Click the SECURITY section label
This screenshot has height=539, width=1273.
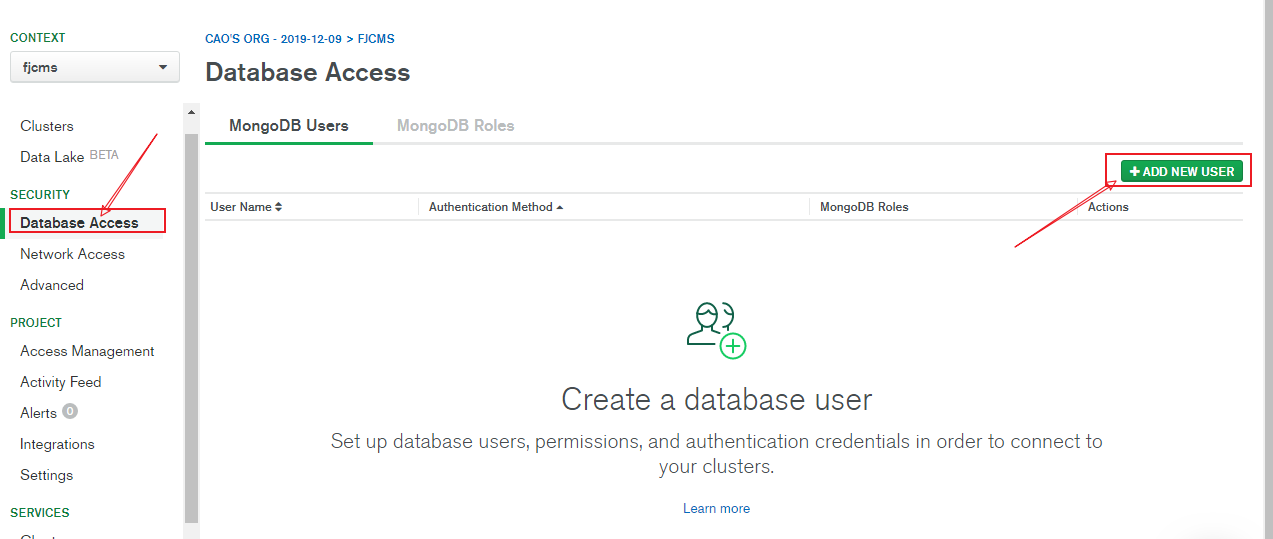(40, 195)
